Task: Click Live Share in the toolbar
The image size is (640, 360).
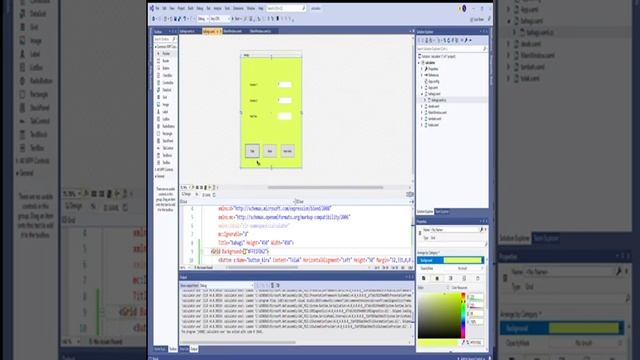Action: tap(477, 19)
